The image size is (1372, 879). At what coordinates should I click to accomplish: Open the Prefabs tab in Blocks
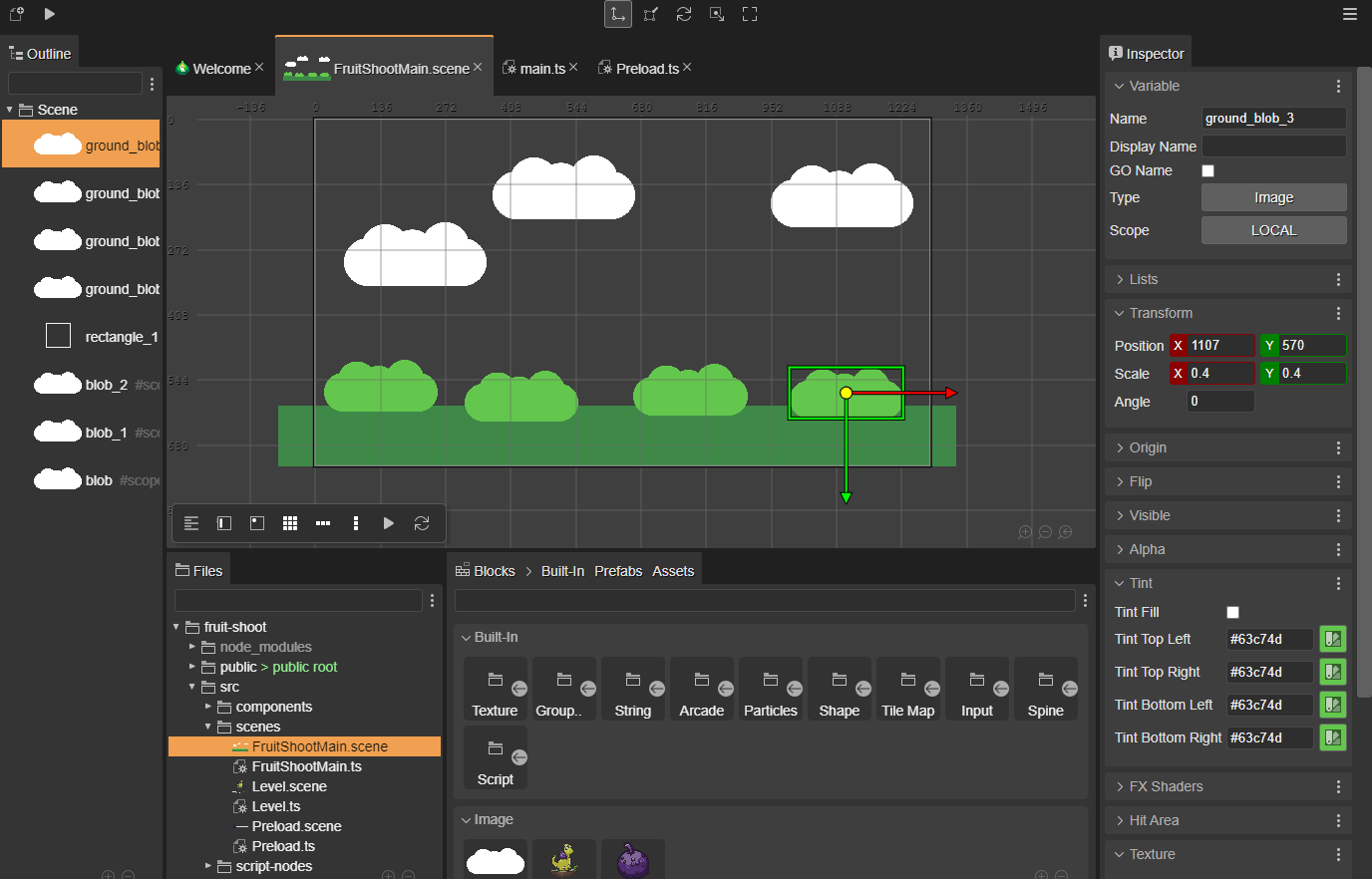click(x=618, y=571)
